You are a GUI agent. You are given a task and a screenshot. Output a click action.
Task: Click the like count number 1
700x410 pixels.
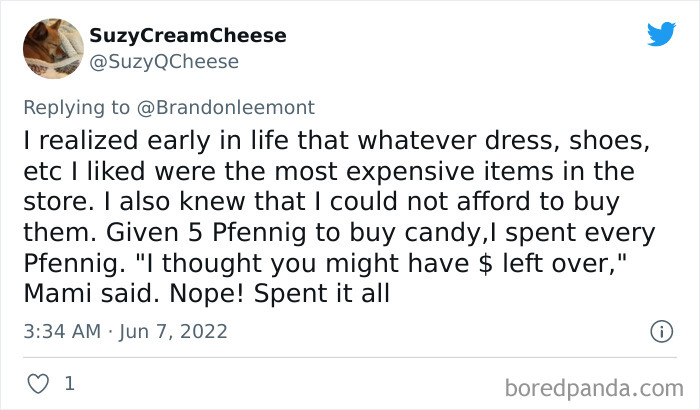[69, 383]
